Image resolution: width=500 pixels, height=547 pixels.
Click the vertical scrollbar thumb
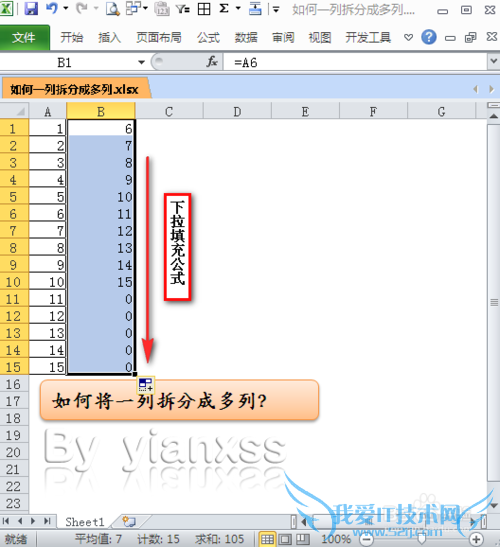coord(493,302)
